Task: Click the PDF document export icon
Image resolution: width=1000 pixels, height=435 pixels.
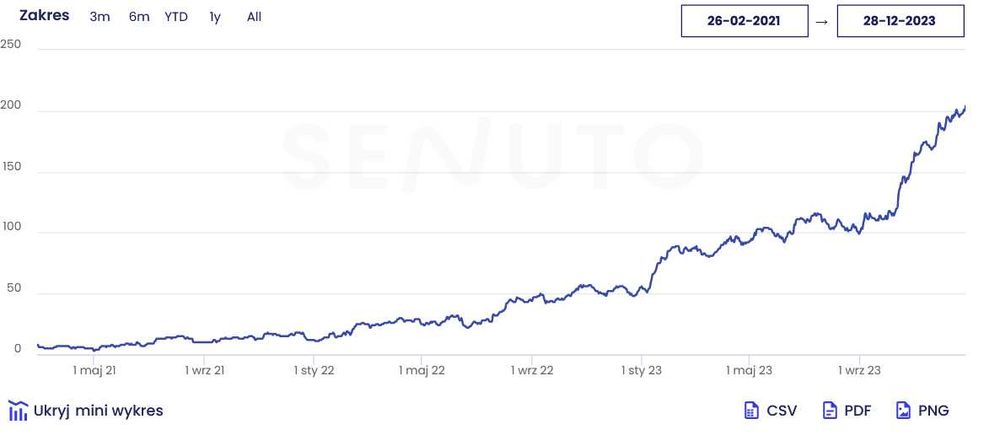Action: pyautogui.click(x=829, y=410)
